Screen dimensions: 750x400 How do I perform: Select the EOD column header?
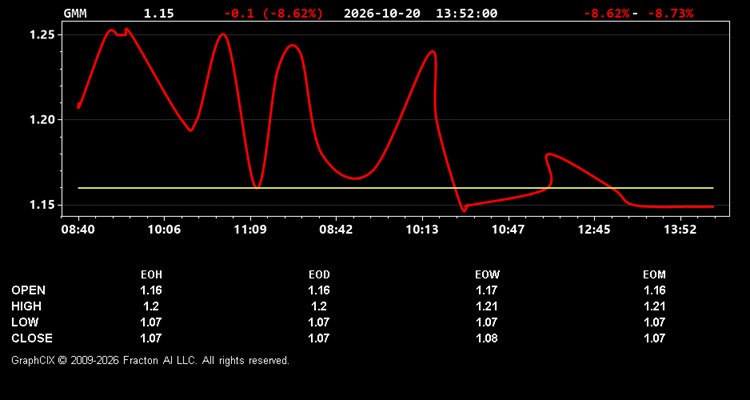[x=319, y=275]
